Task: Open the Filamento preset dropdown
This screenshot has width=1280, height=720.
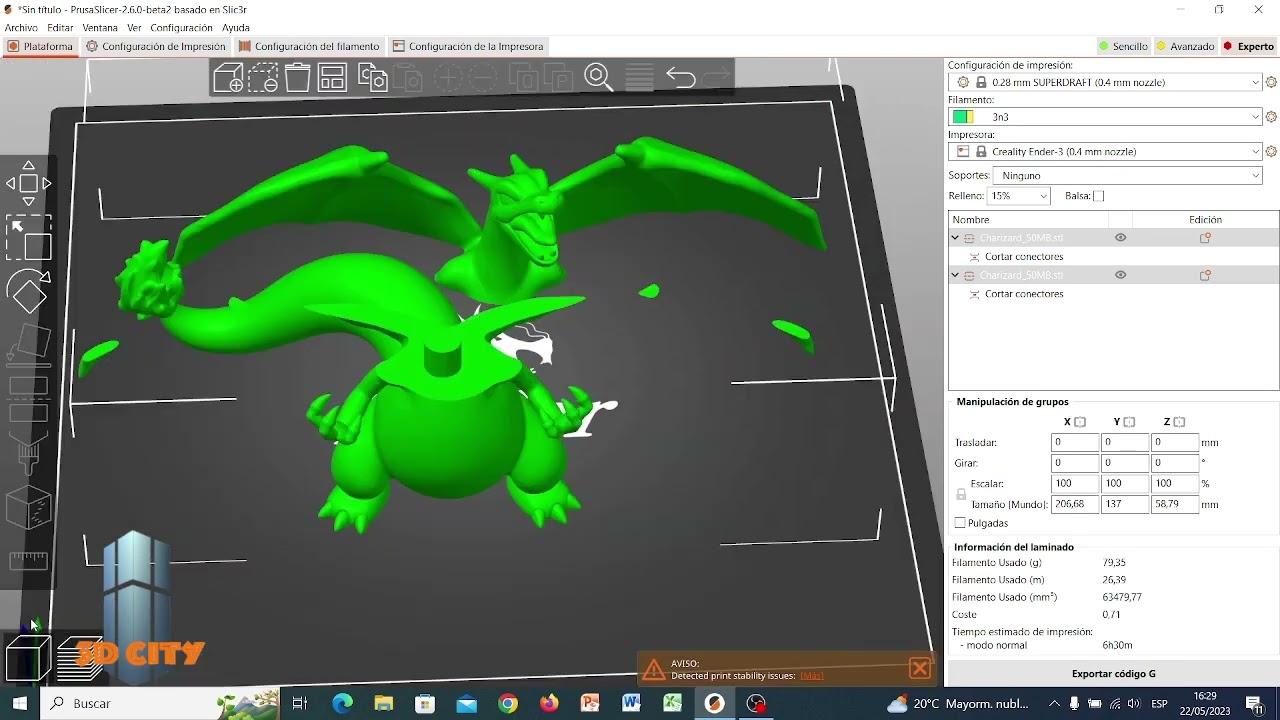Action: point(1105,117)
